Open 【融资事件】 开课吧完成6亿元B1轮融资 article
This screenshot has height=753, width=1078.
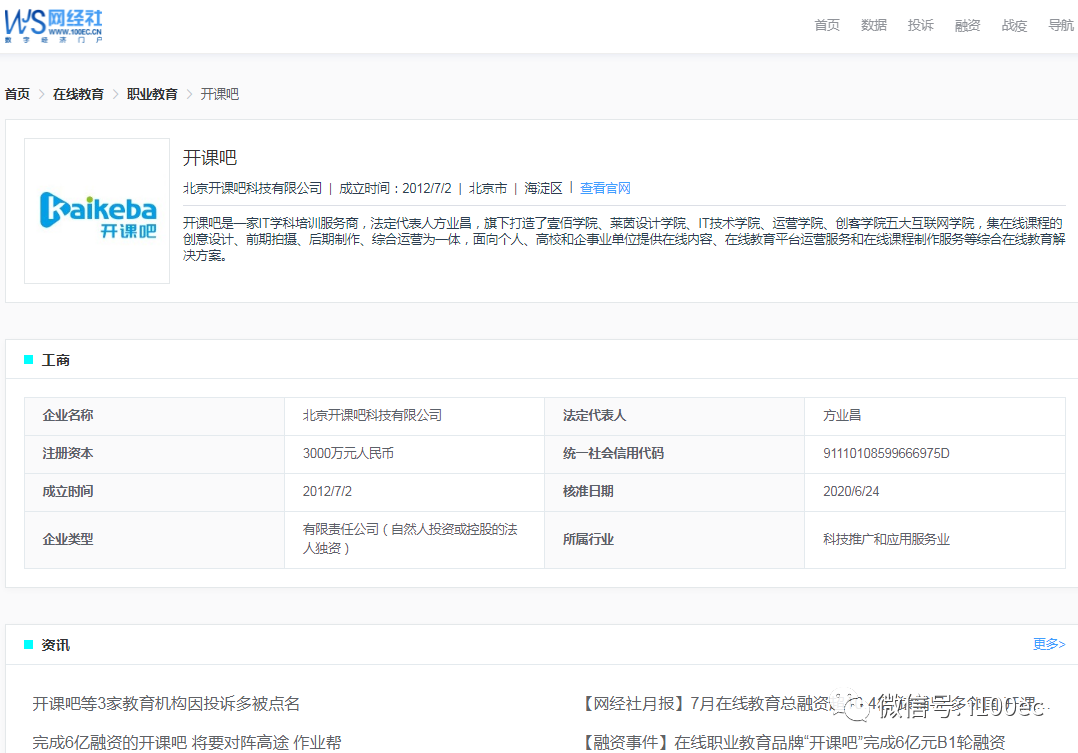[794, 742]
